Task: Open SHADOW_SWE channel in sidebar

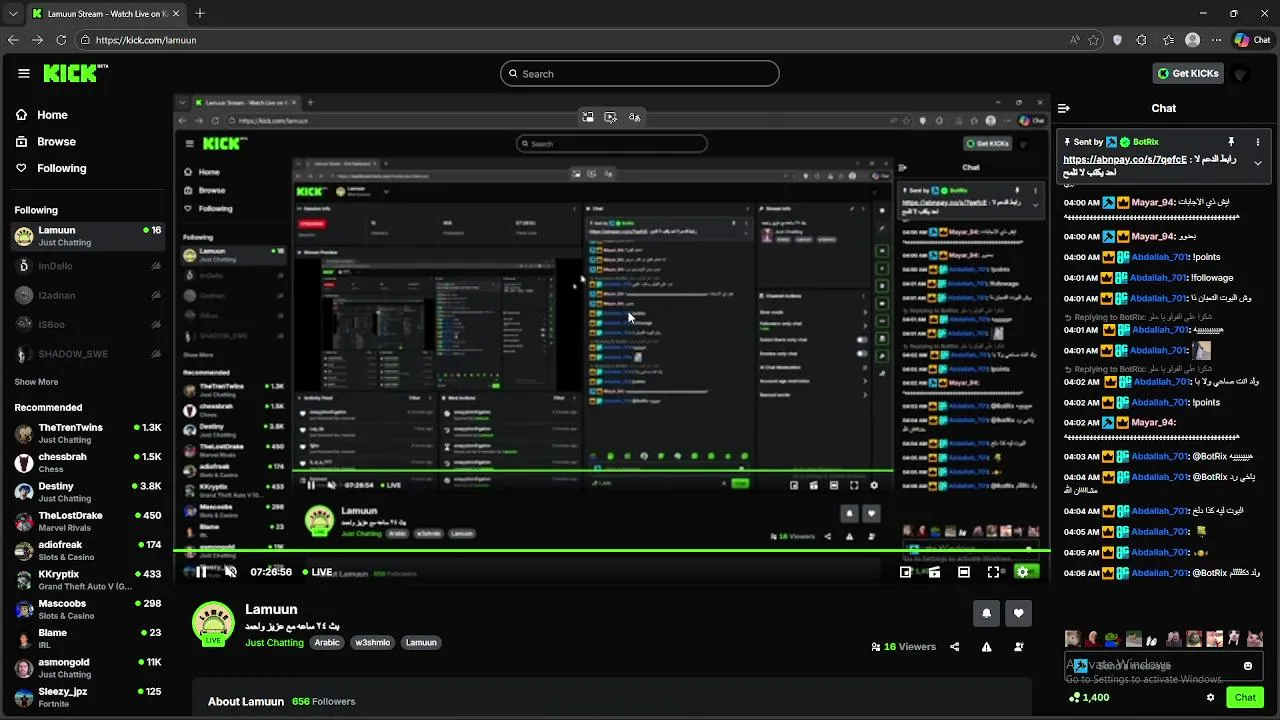Action: 88,354
